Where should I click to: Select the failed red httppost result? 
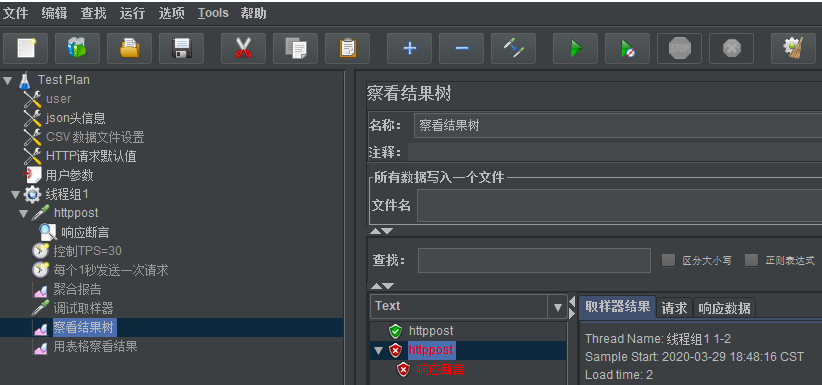[x=431, y=350]
